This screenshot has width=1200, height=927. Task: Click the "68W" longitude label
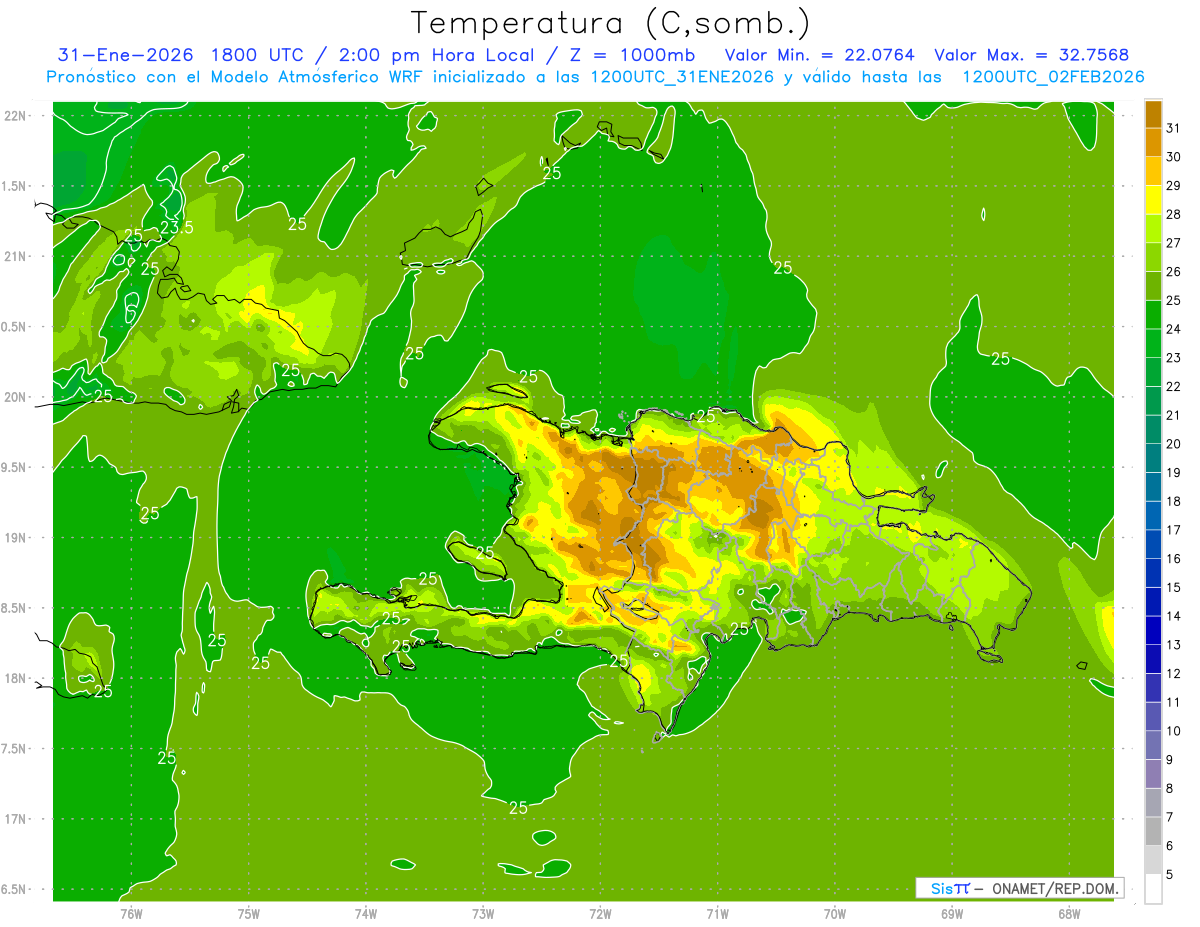click(x=1069, y=913)
